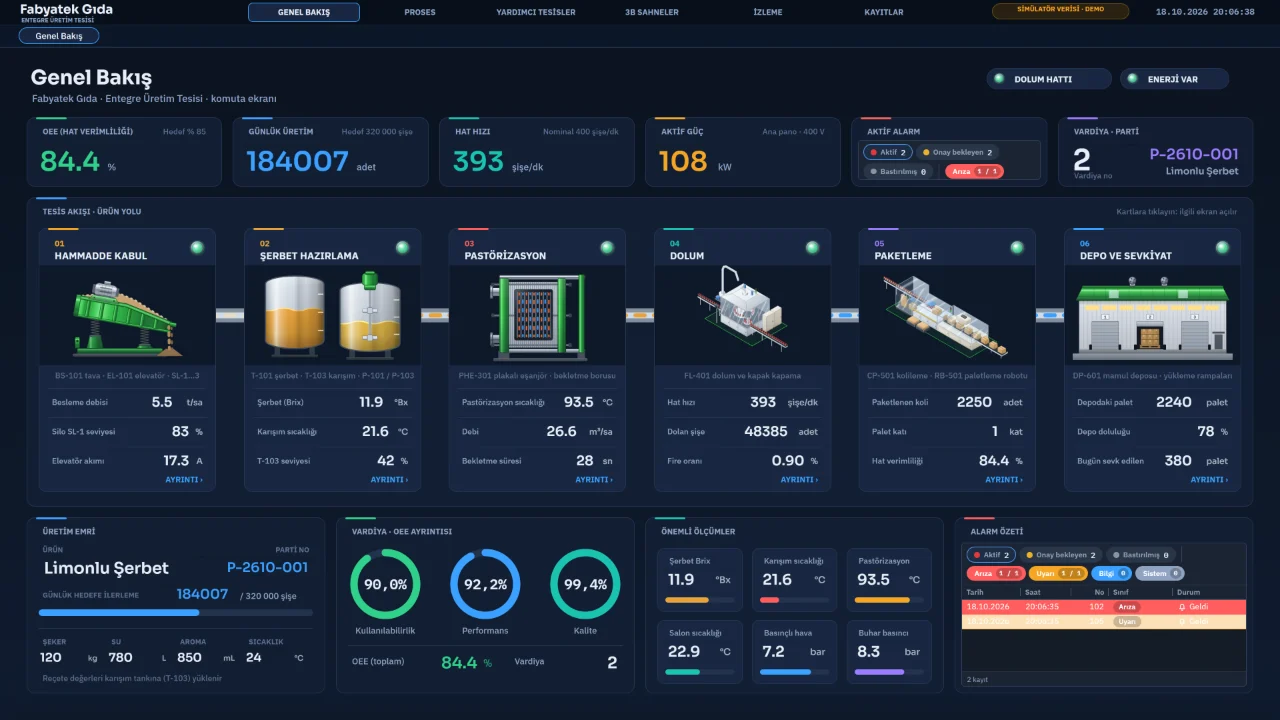The width and height of the screenshot is (1280, 720).
Task: Click the Genel Bakış breadcrumb button
Action: [59, 36]
